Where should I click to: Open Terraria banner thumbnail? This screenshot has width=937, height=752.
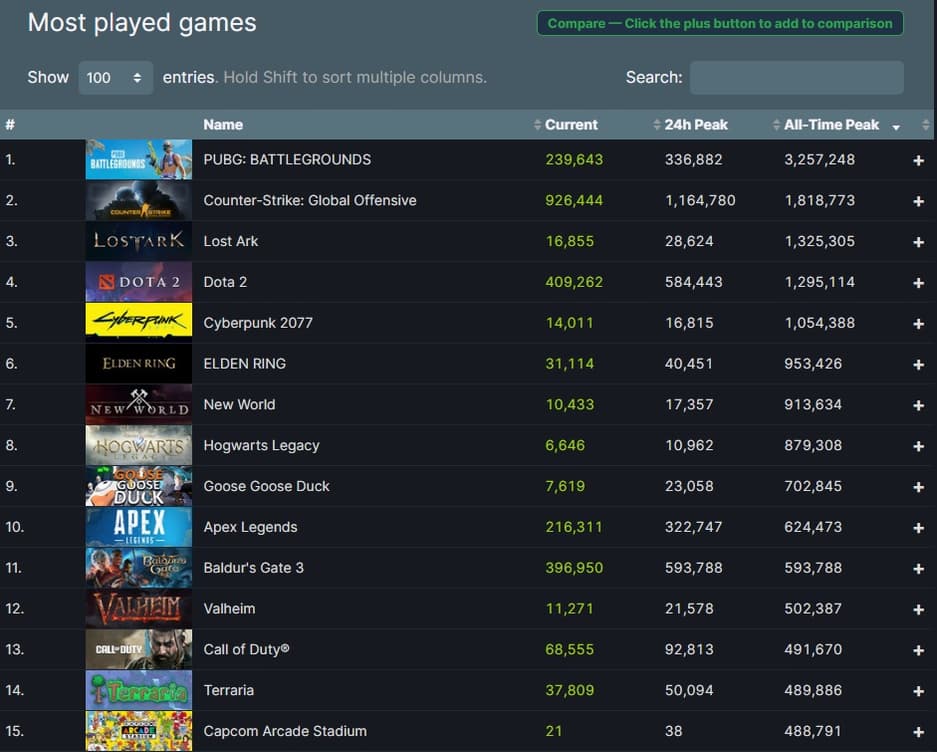click(139, 690)
